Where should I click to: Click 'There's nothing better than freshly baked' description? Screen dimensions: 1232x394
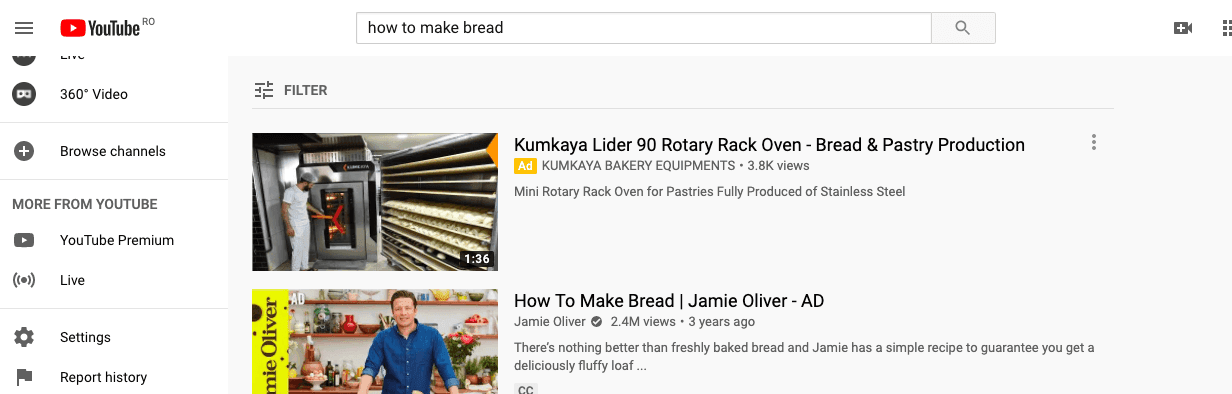pos(804,357)
